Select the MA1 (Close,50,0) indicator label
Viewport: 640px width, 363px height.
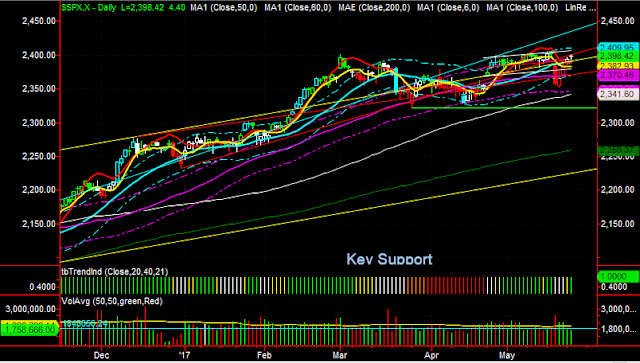pyautogui.click(x=224, y=7)
